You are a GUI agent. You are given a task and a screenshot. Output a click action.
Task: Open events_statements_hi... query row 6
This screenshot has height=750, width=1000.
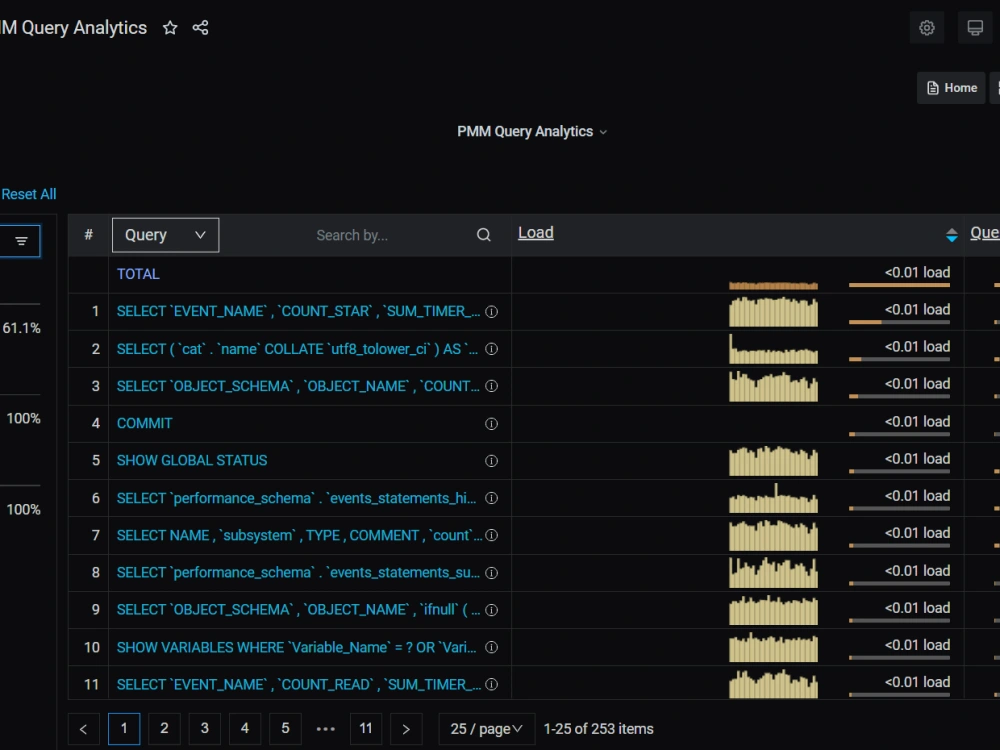coord(297,498)
